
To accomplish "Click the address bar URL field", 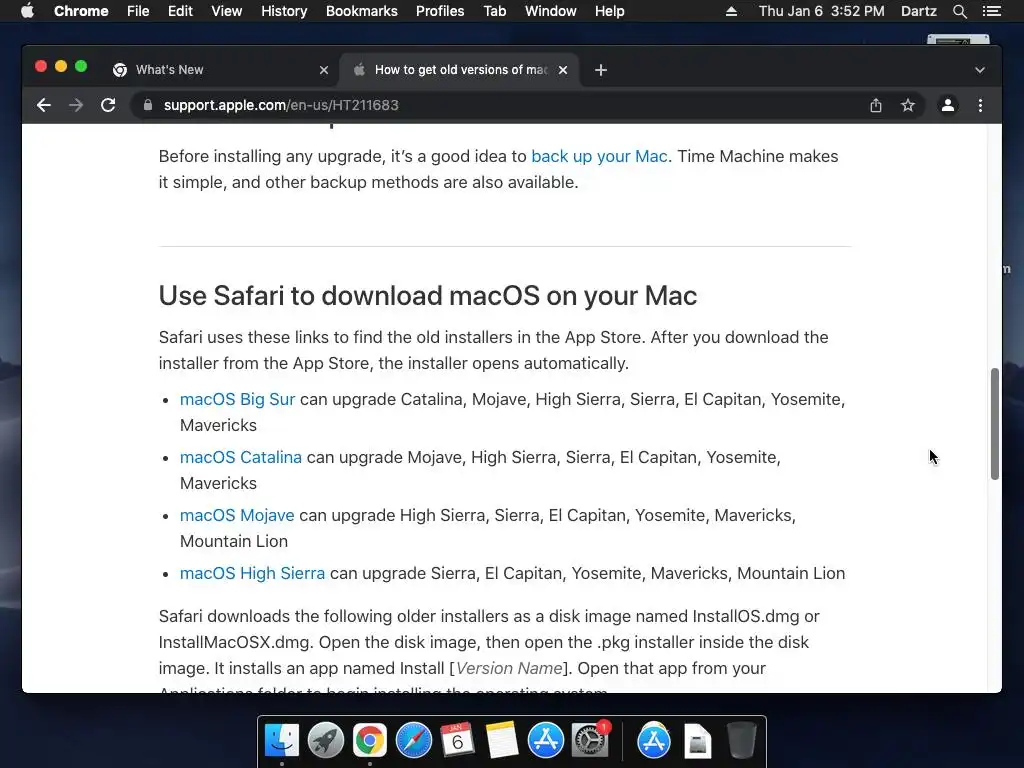I will coord(503,105).
